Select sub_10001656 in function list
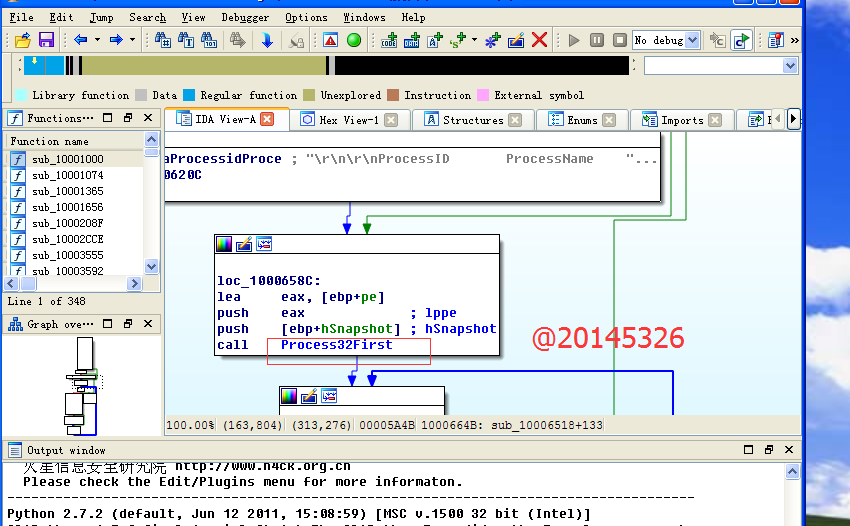The image size is (850, 526). (x=67, y=207)
